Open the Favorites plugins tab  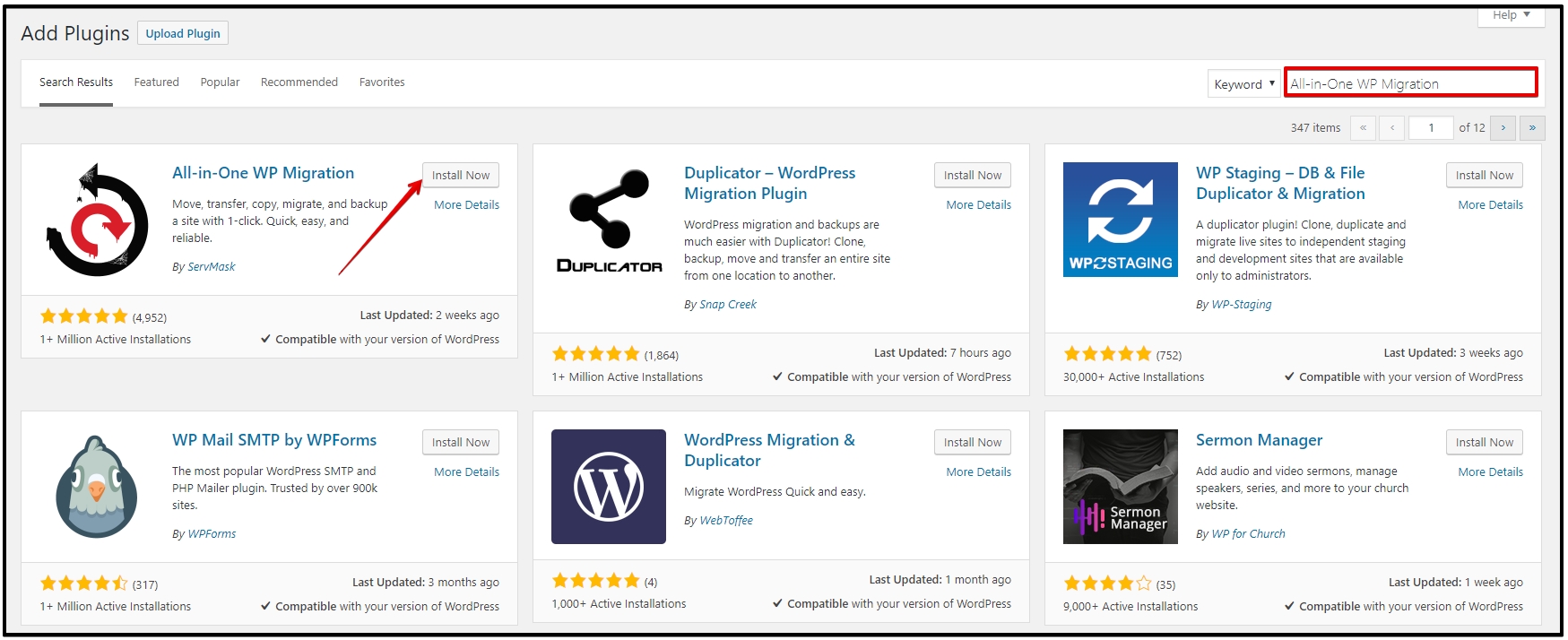382,82
